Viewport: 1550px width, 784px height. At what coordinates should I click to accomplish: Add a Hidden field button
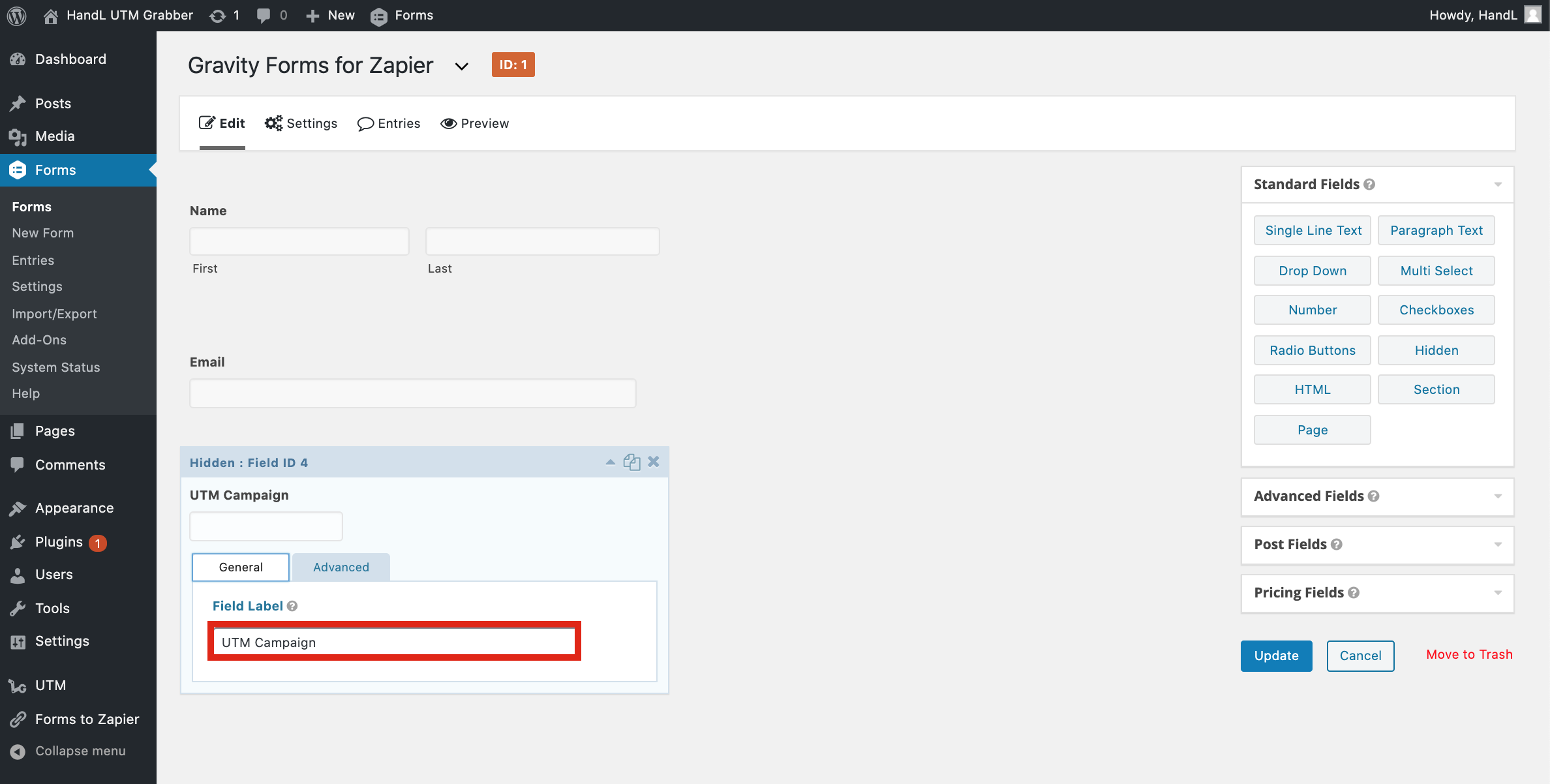1436,350
